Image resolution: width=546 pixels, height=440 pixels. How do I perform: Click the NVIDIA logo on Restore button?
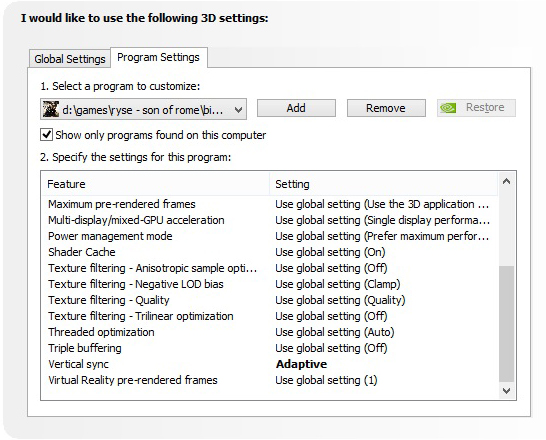tap(448, 108)
